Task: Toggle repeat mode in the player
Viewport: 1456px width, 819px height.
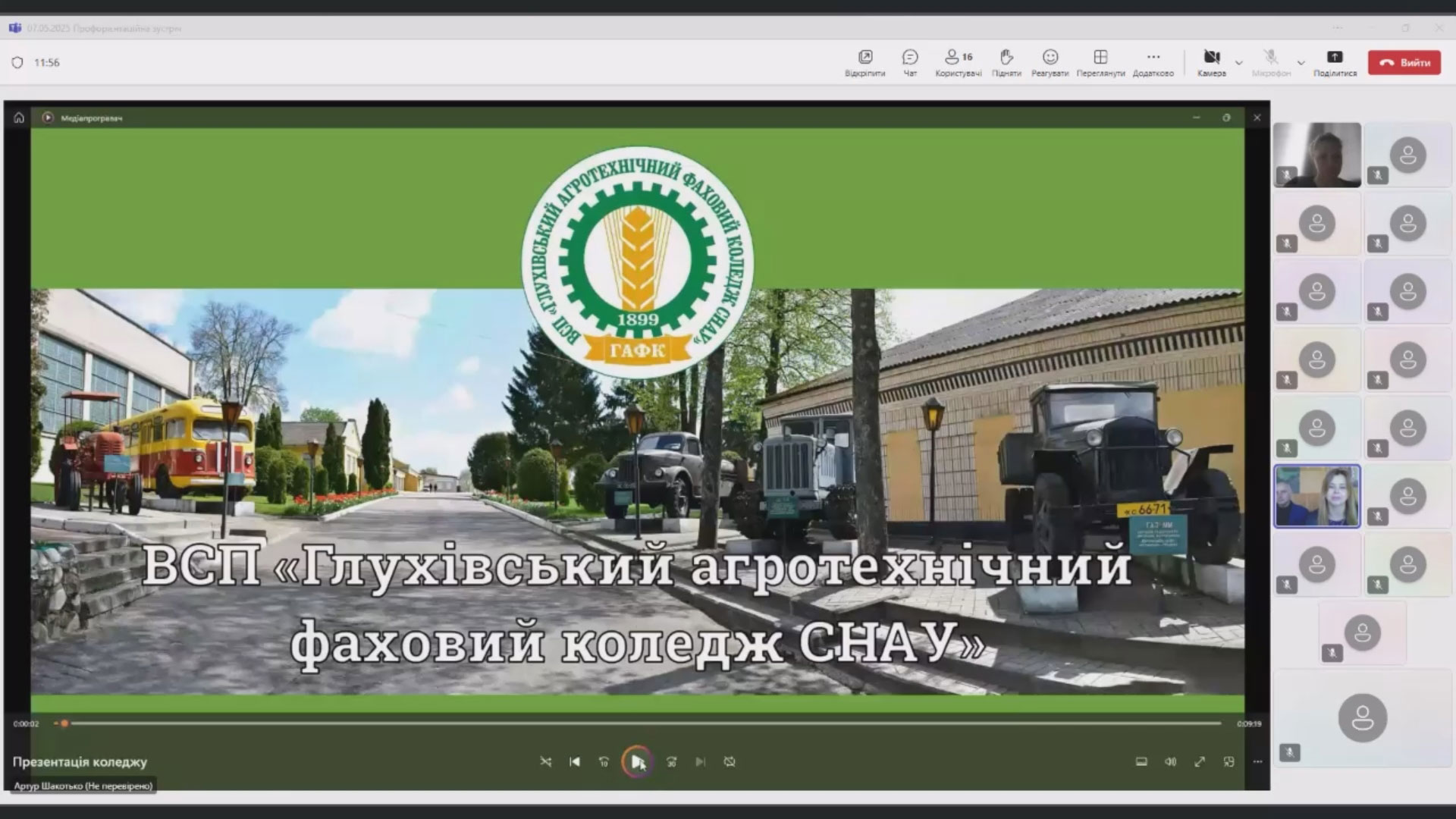Action: click(730, 761)
